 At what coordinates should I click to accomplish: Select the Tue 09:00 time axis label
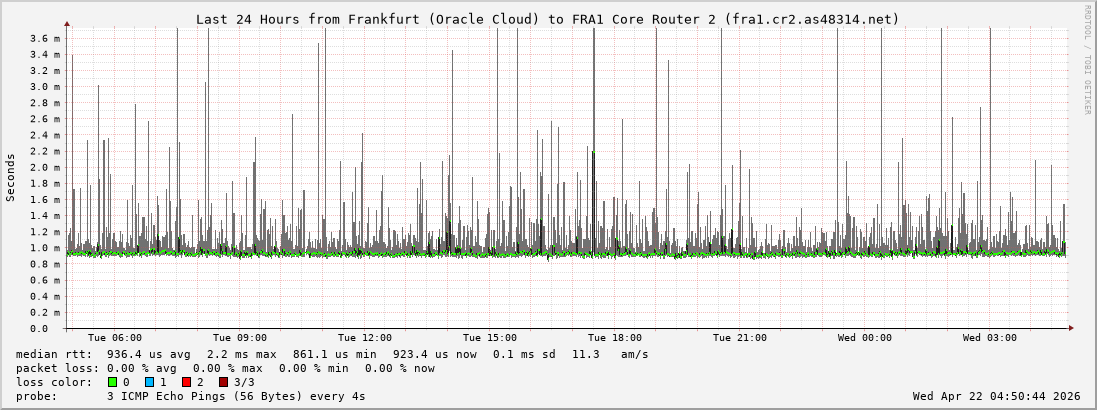pos(240,338)
